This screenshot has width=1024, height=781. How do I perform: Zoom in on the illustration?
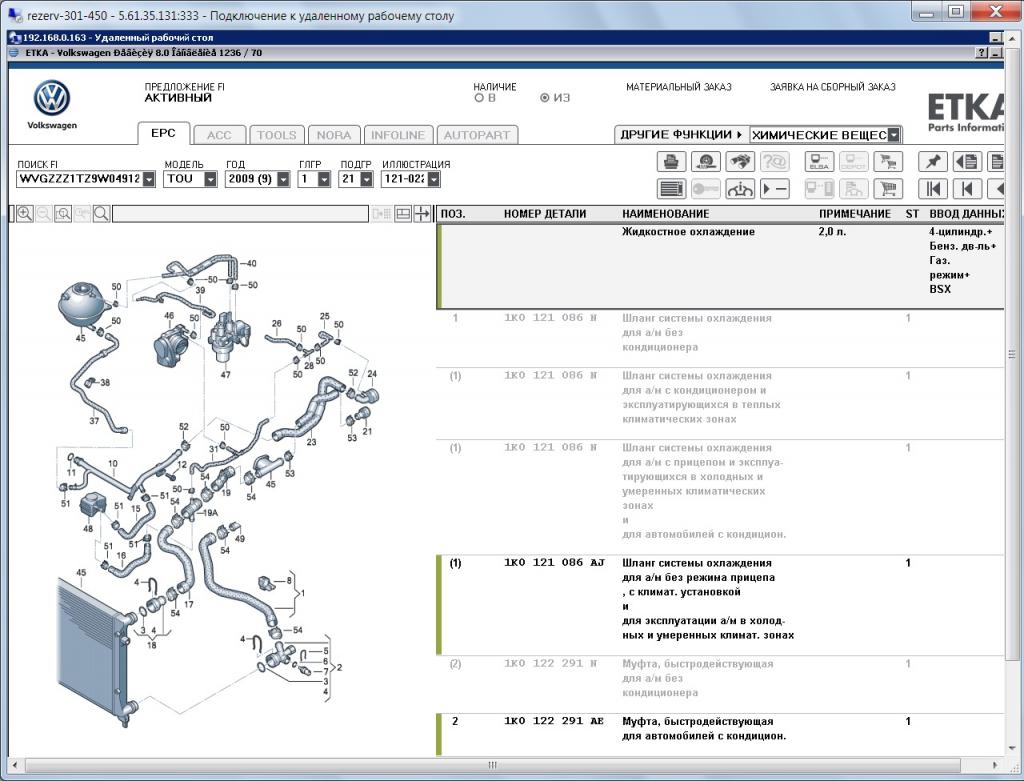point(25,214)
